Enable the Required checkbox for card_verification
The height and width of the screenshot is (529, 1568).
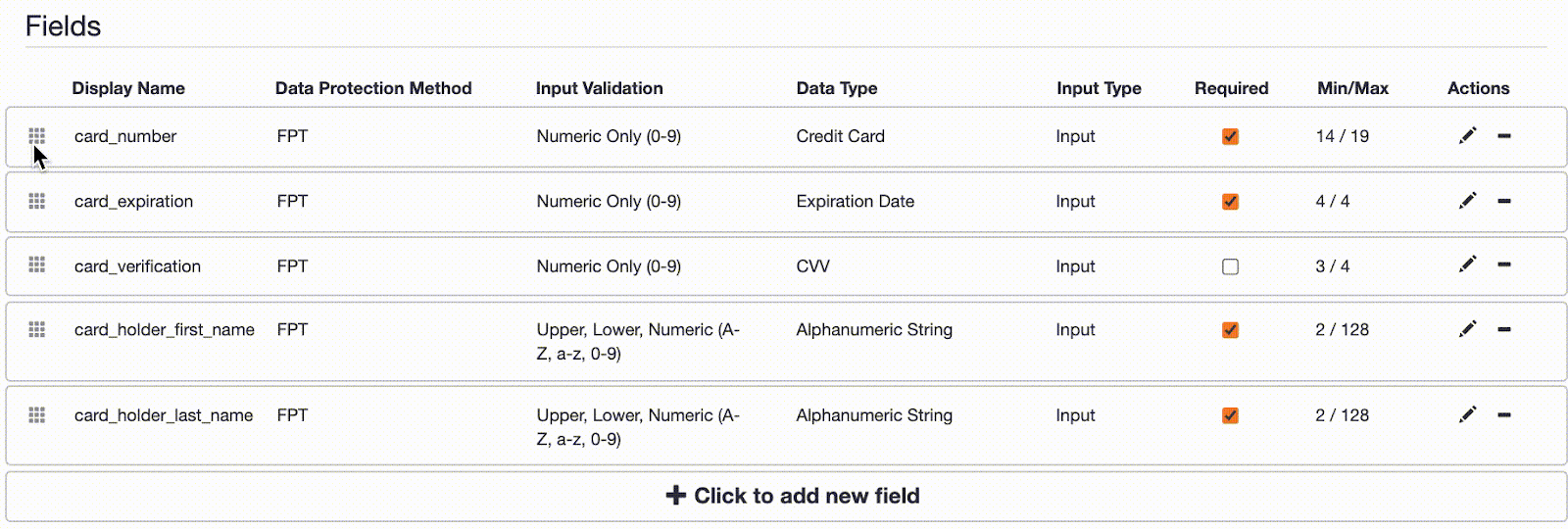pos(1230,266)
